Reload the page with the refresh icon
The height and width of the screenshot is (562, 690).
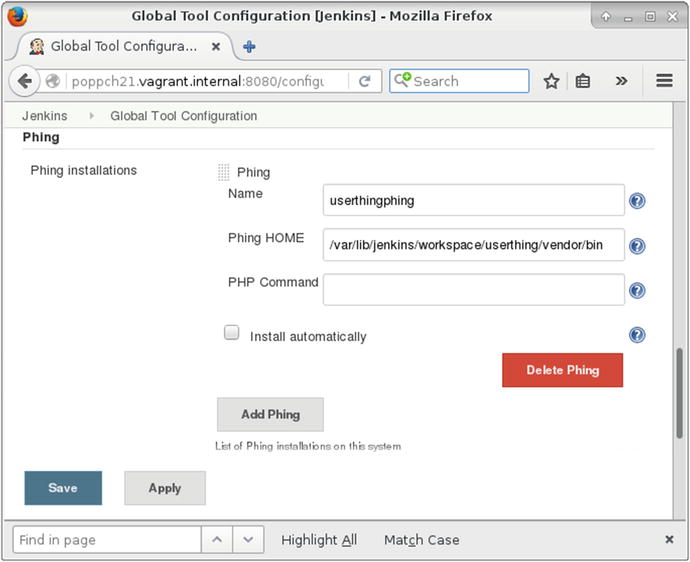click(365, 81)
